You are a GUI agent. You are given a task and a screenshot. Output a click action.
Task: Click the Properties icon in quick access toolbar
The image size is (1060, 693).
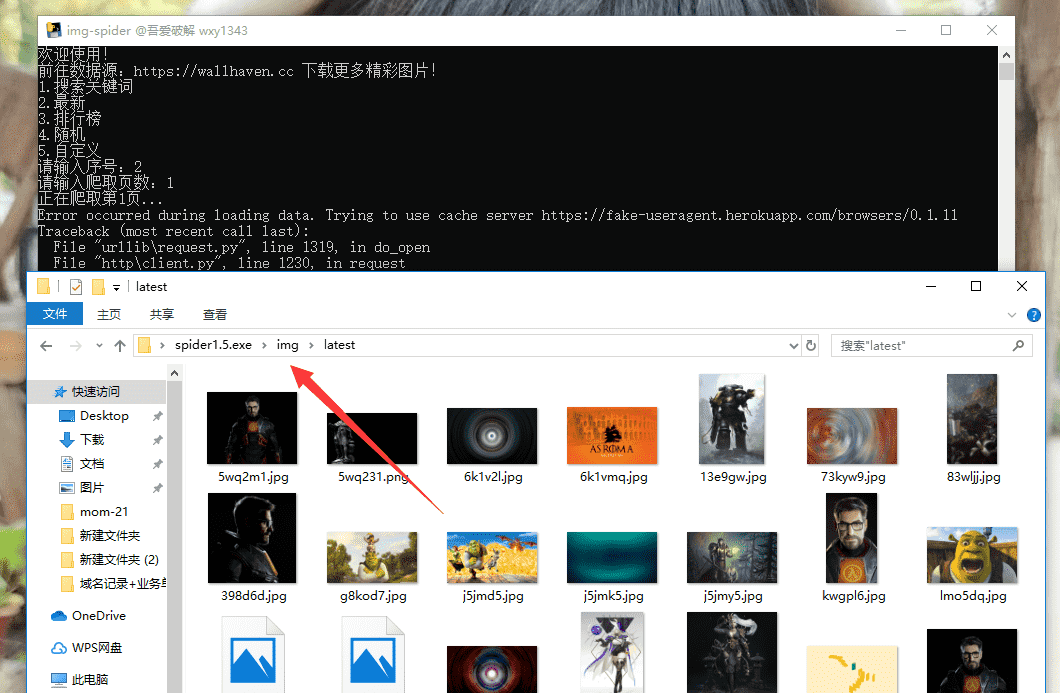click(x=76, y=287)
